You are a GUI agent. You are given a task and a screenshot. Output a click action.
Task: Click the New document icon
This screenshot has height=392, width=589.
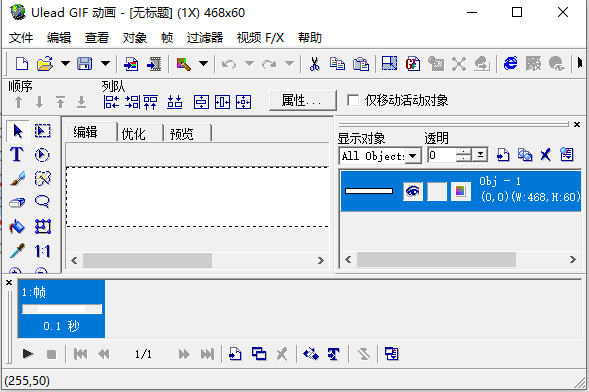pyautogui.click(x=22, y=63)
